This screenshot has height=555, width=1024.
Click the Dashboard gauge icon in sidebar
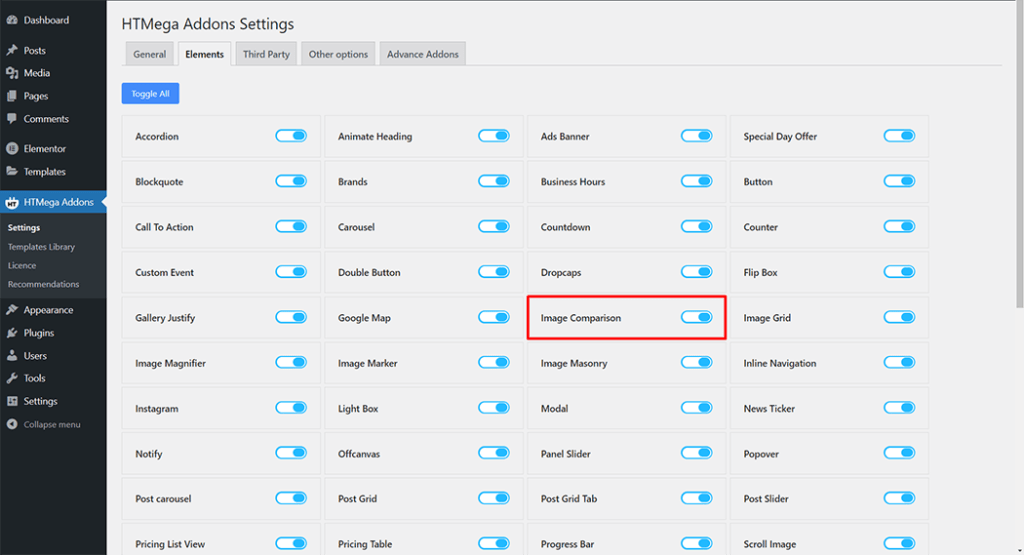[12, 20]
